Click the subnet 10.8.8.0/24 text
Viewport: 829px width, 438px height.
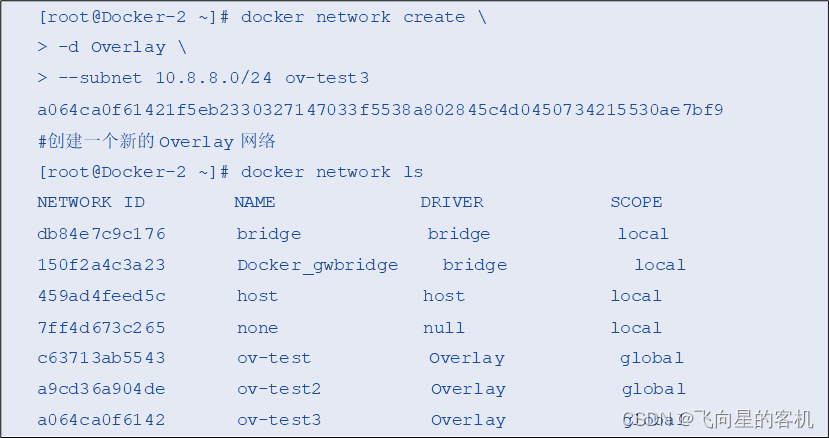coord(214,78)
